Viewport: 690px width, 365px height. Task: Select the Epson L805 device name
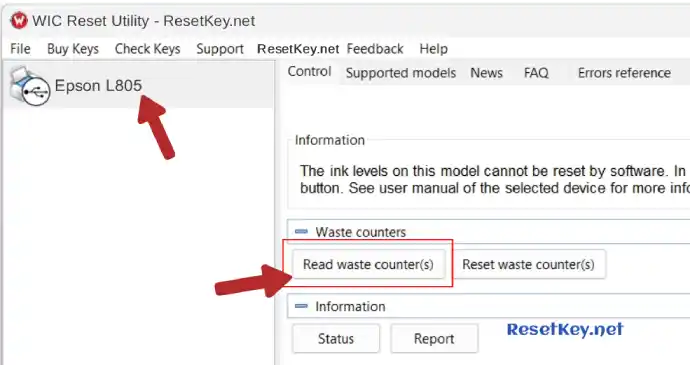click(x=98, y=85)
